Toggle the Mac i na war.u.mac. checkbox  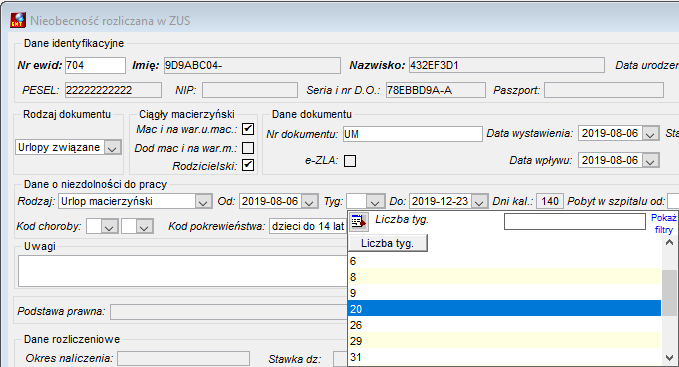(x=248, y=129)
